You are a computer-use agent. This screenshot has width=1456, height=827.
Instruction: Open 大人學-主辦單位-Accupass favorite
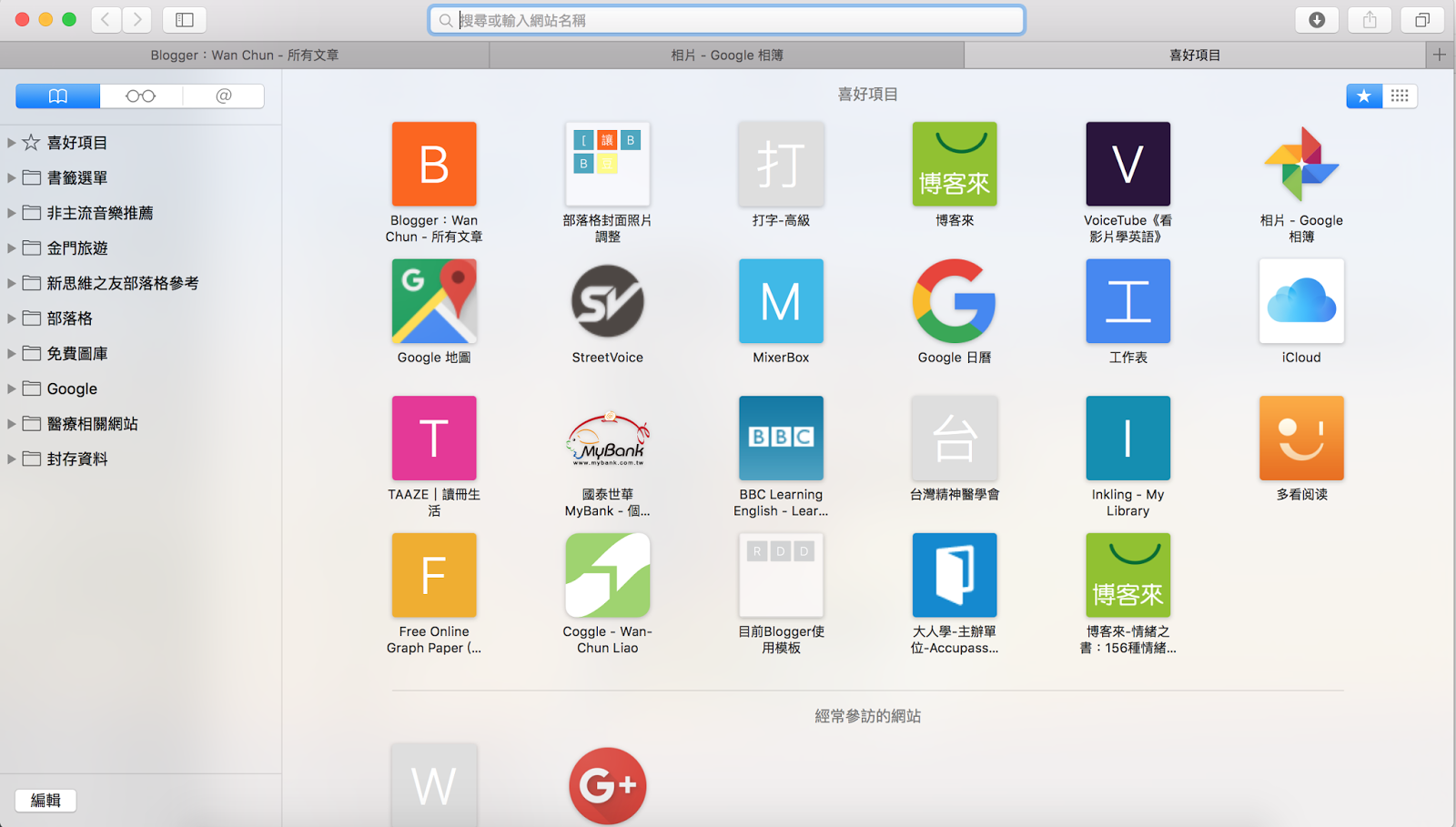click(x=955, y=575)
